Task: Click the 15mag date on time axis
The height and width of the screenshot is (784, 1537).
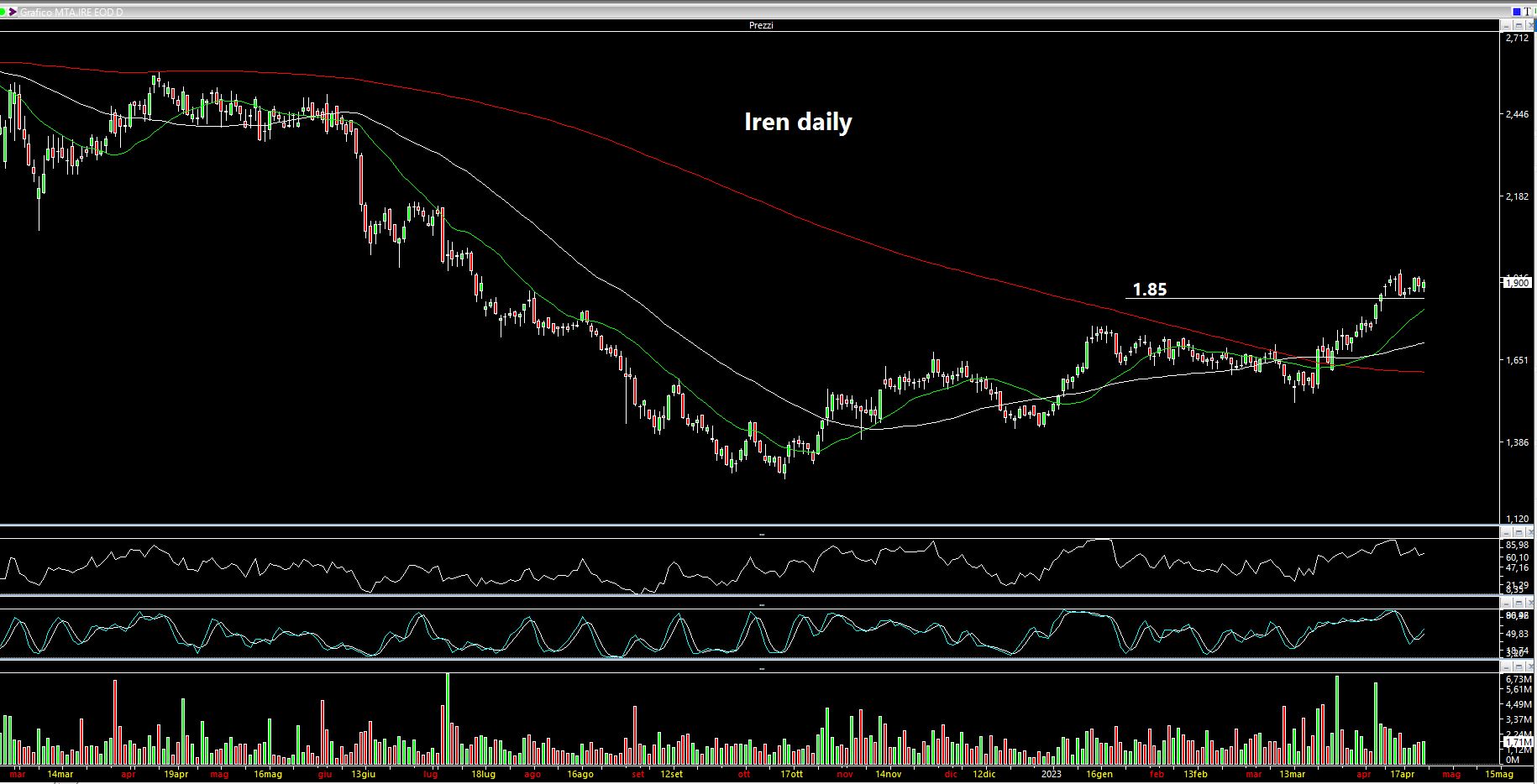Action: pos(1499,774)
